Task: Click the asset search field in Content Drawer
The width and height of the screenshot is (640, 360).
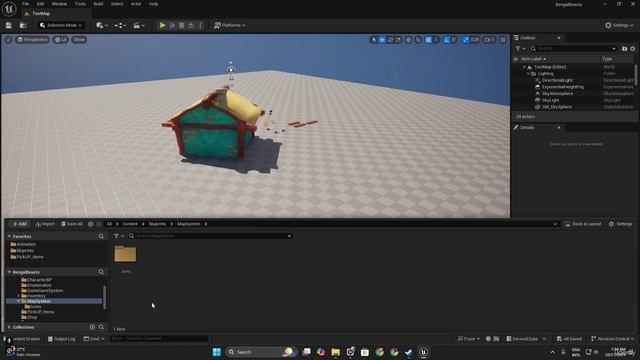Action: tap(210, 236)
